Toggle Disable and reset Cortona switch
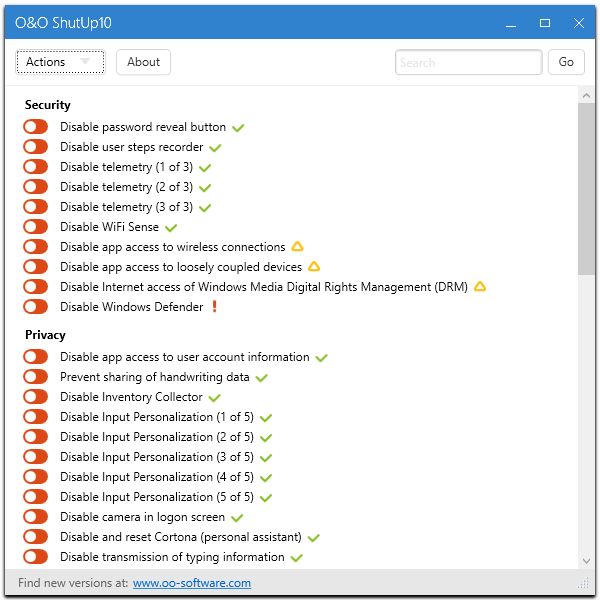The width and height of the screenshot is (600, 600). 36,536
